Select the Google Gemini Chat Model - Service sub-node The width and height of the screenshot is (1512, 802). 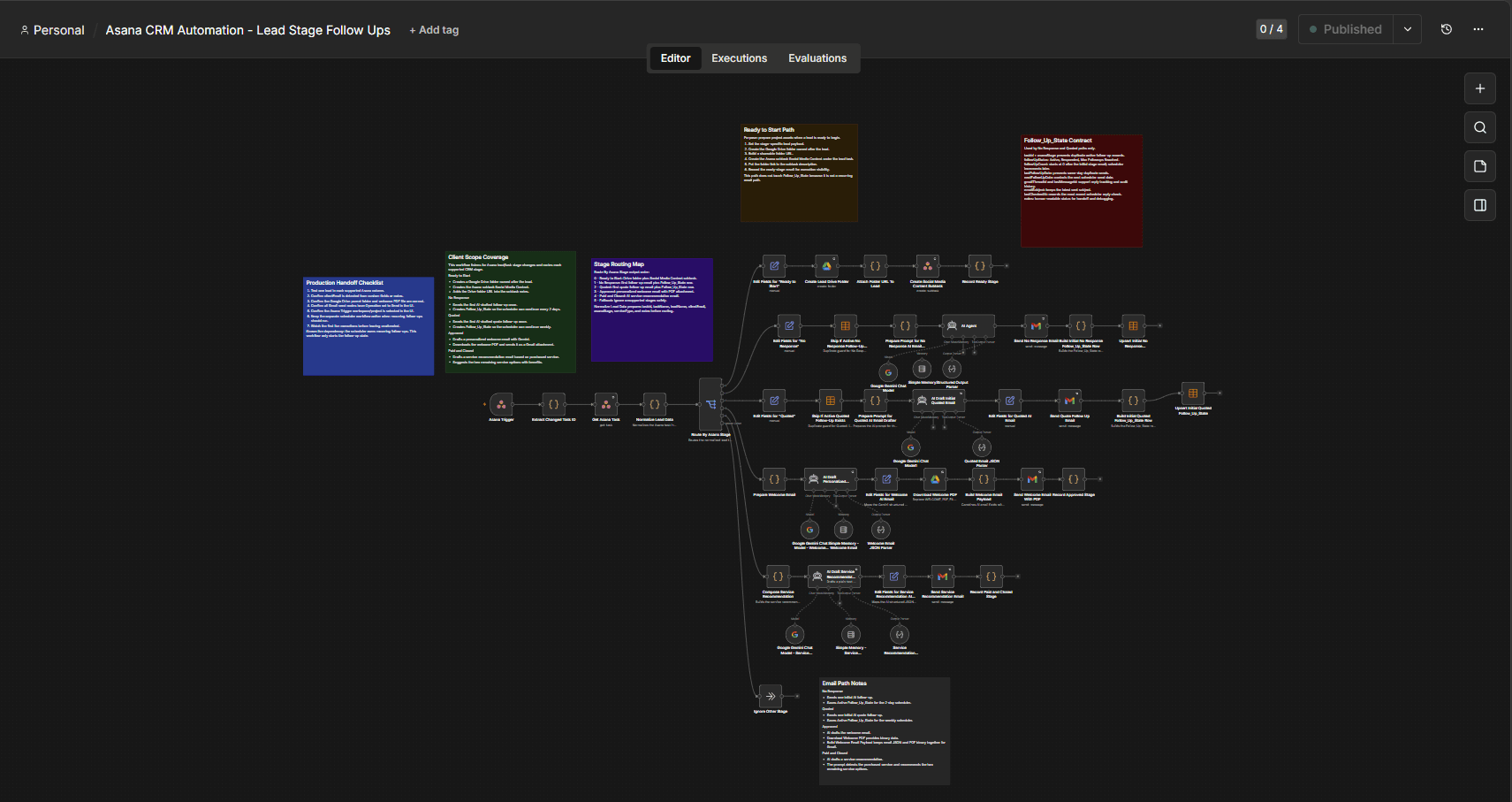click(x=794, y=634)
